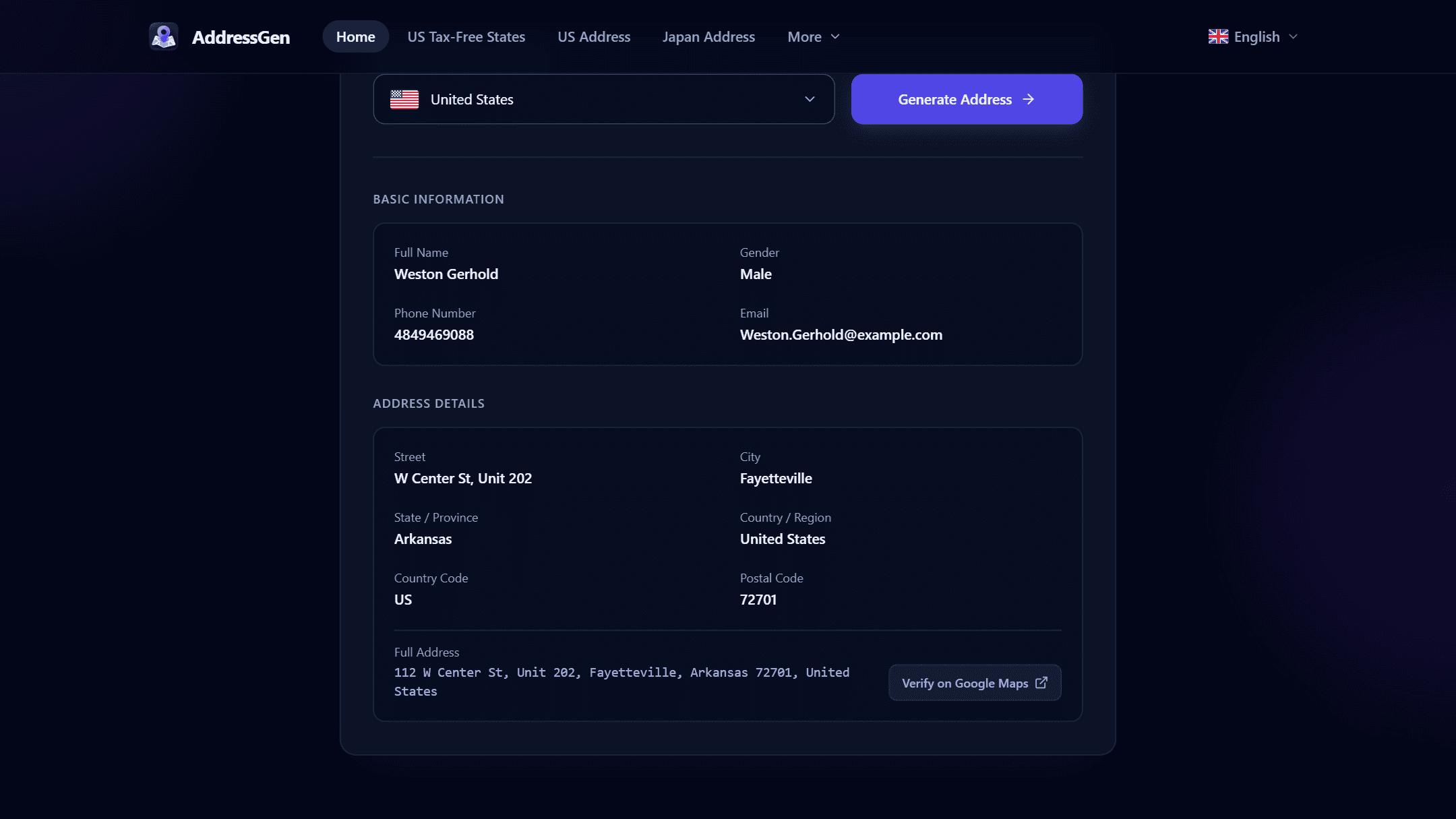Click the BASIC INFORMATION heading
Viewport: 1456px width, 819px height.
pos(439,199)
